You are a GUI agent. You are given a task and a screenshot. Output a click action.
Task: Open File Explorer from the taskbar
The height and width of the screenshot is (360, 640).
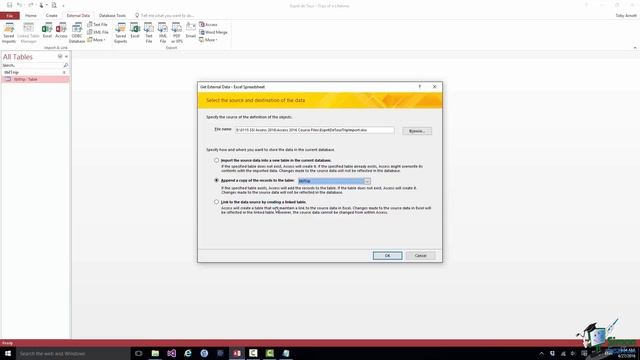click(155, 353)
